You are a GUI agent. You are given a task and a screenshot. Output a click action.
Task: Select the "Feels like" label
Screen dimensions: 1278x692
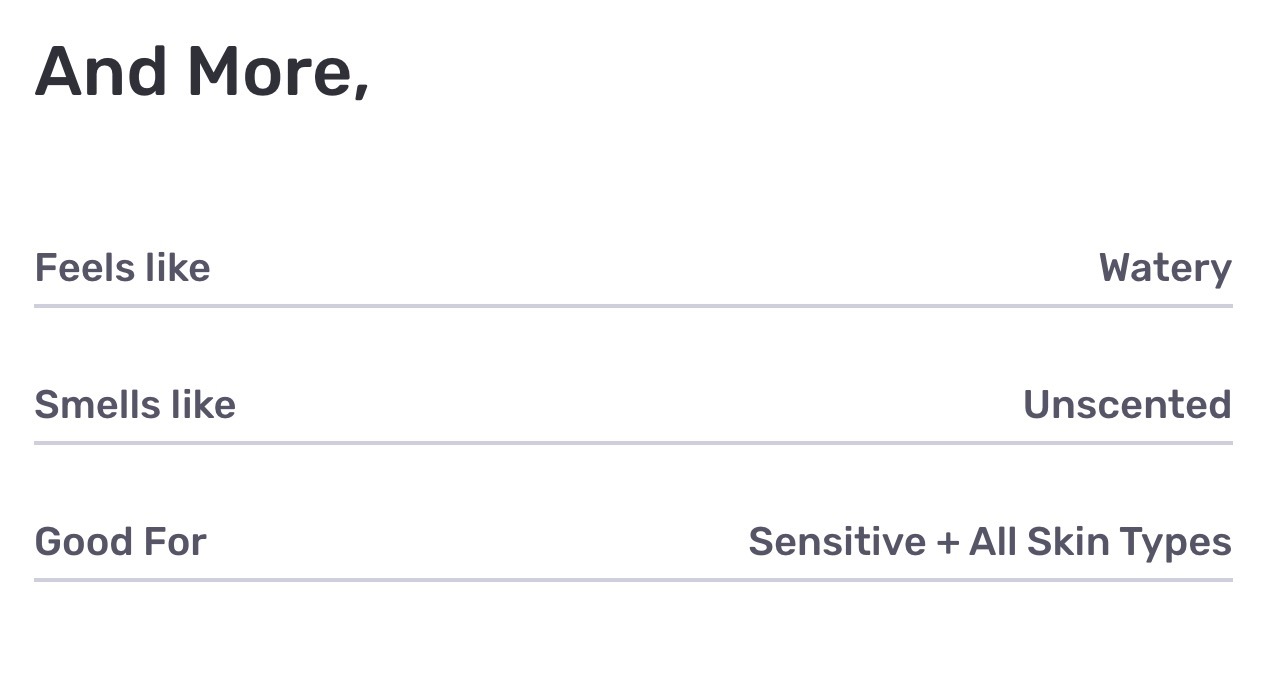click(x=123, y=268)
